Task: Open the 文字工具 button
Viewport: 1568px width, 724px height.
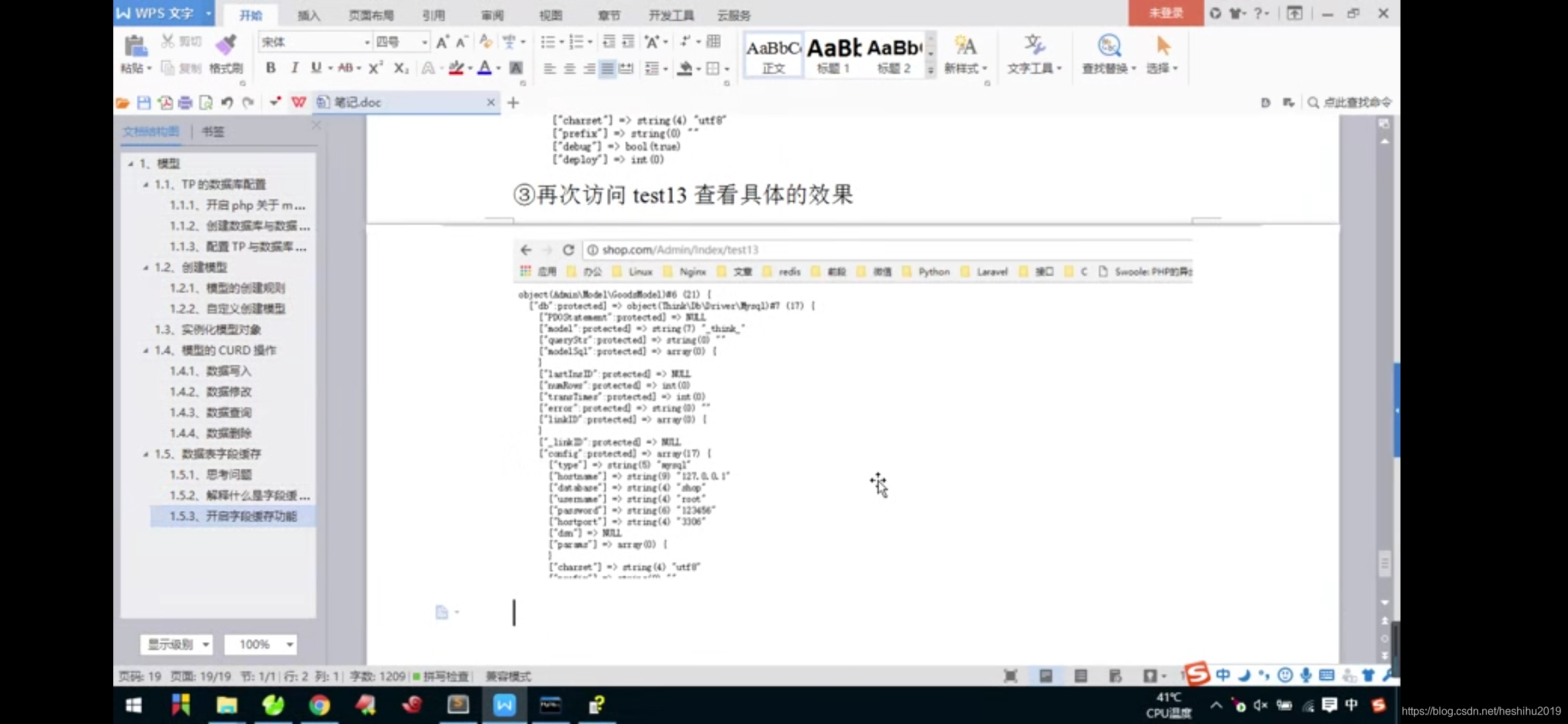Action: [1034, 54]
